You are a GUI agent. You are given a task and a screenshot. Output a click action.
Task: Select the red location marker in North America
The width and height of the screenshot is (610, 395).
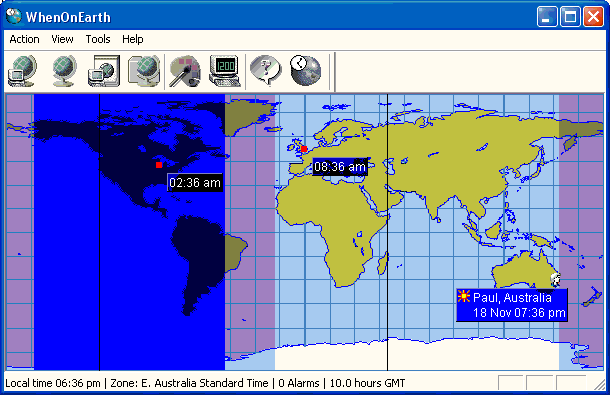coord(159,165)
